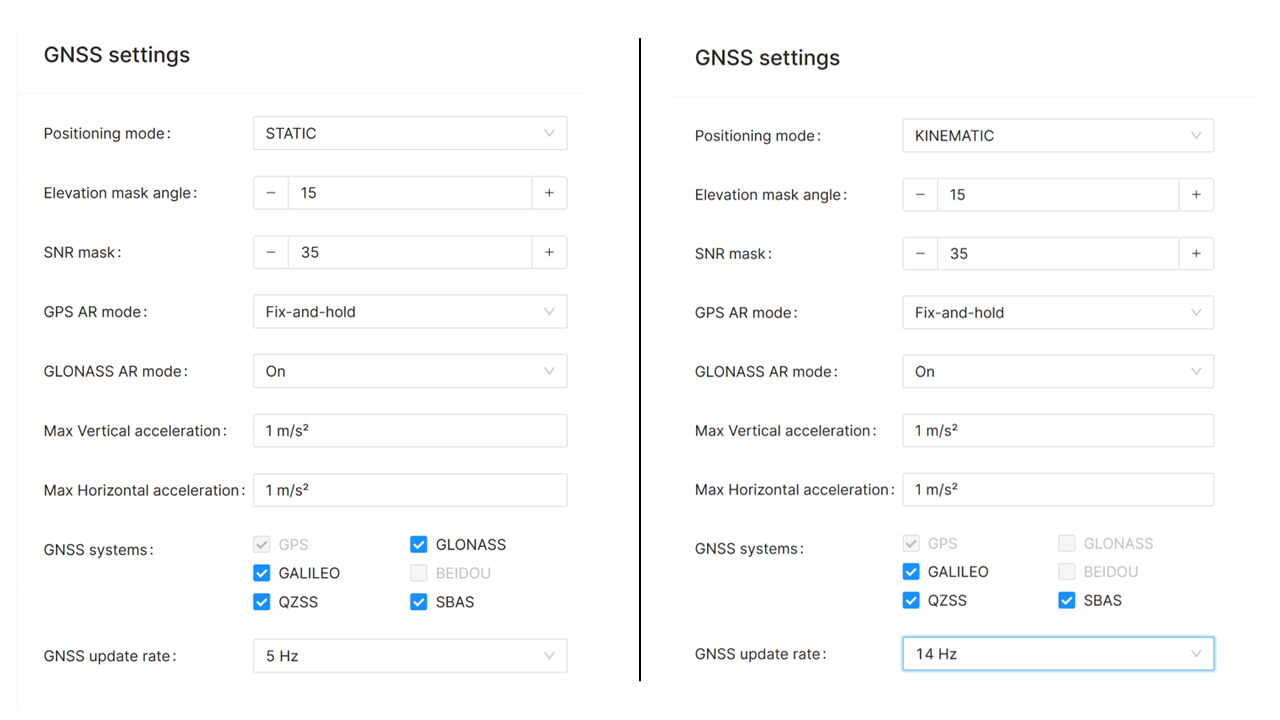
Task: Click the left panel's GNSS settings heading
Action: pyautogui.click(x=117, y=55)
